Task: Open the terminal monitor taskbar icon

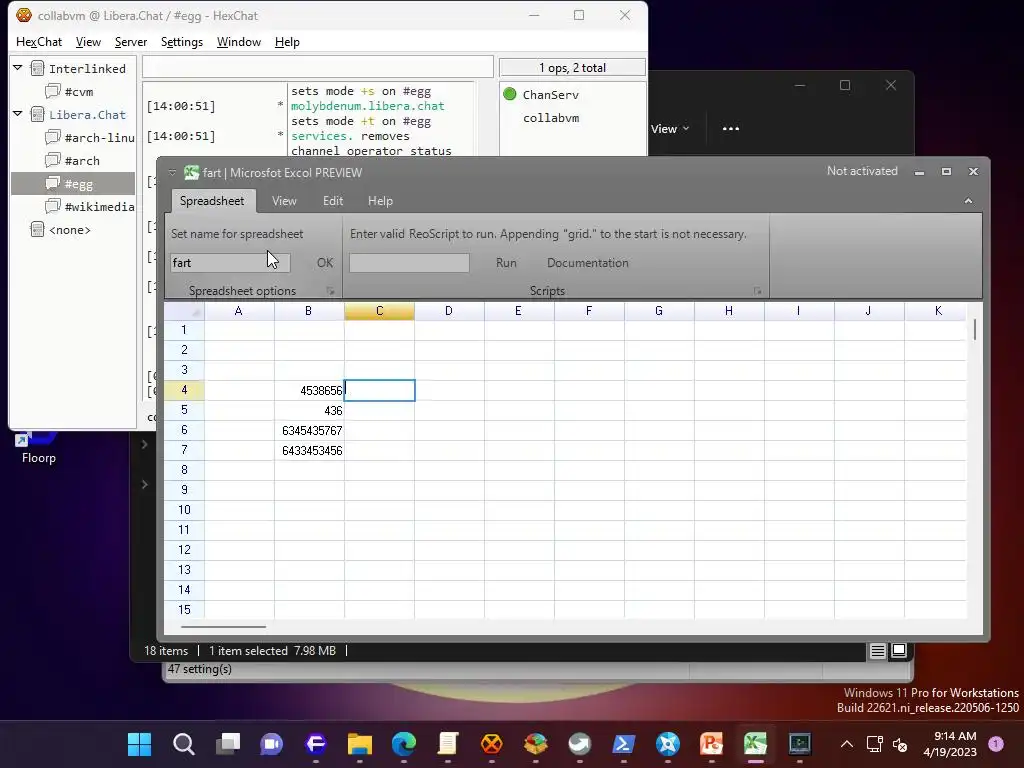Action: (799, 744)
